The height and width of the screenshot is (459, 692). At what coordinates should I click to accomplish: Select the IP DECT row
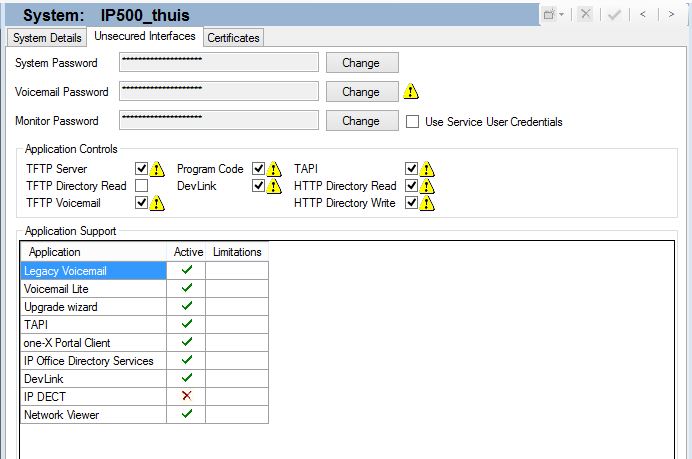tap(144, 396)
